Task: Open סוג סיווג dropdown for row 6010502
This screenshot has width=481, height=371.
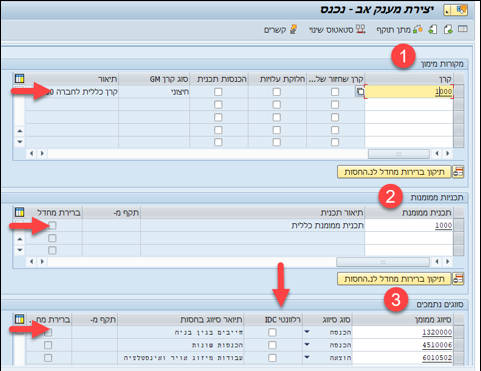Action: click(x=307, y=357)
